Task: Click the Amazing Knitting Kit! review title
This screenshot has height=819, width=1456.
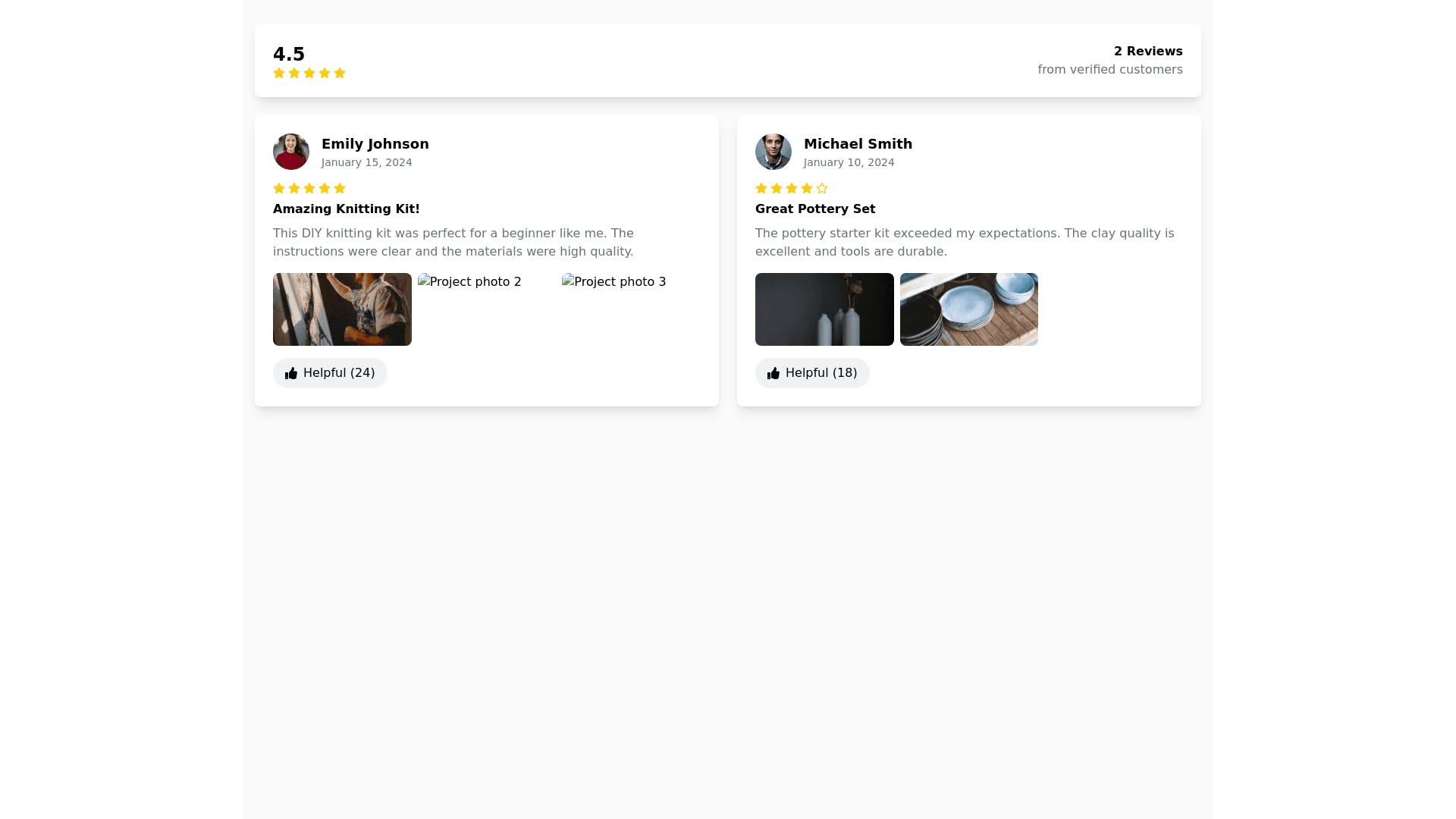Action: click(x=347, y=209)
